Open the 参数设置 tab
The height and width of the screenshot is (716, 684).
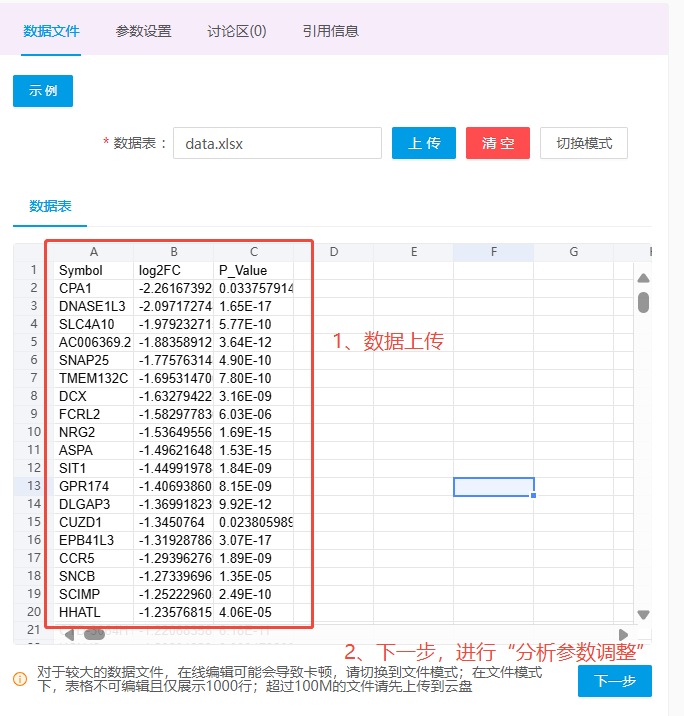click(x=143, y=31)
